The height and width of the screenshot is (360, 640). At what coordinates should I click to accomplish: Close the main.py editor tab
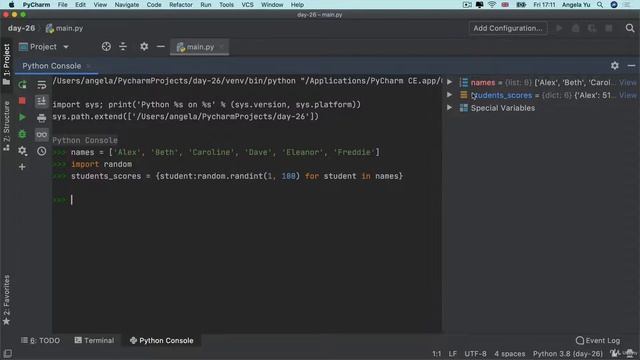click(x=222, y=47)
